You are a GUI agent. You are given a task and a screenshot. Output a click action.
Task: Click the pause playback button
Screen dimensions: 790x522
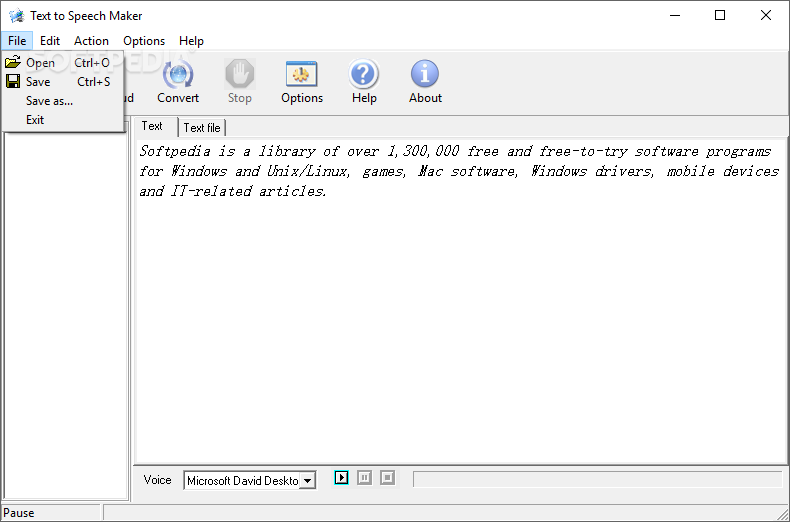(x=364, y=477)
